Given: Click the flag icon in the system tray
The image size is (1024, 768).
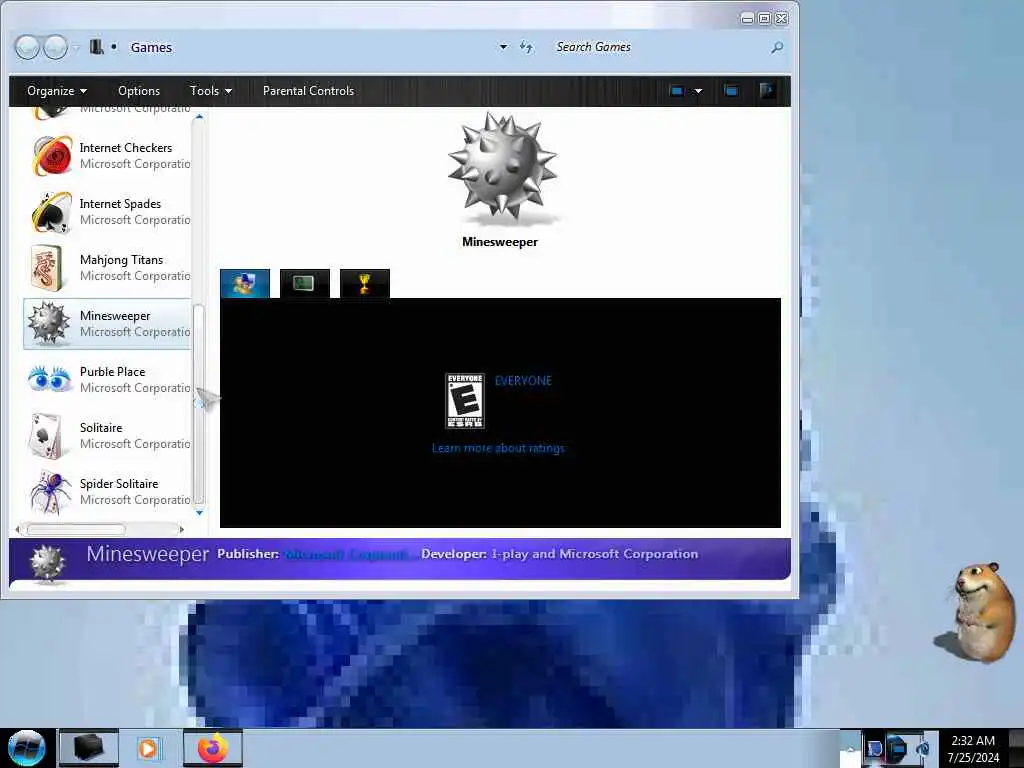Looking at the screenshot, I should pyautogui.click(x=873, y=748).
